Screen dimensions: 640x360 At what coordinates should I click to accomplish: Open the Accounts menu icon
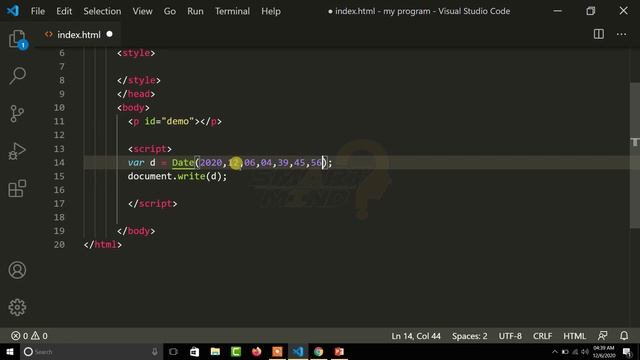[x=17, y=270]
